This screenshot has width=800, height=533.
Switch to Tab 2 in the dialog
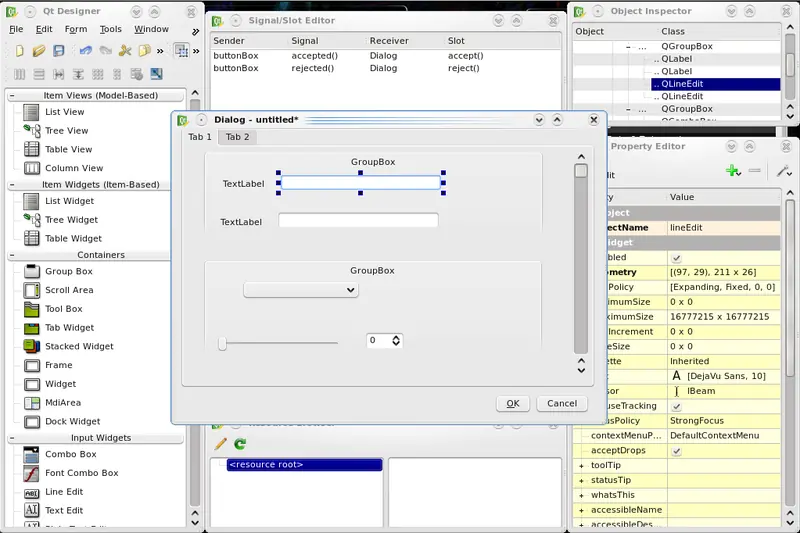pyautogui.click(x=237, y=137)
